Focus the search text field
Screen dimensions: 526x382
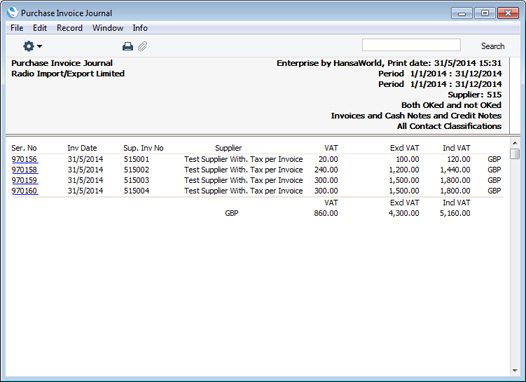point(411,45)
